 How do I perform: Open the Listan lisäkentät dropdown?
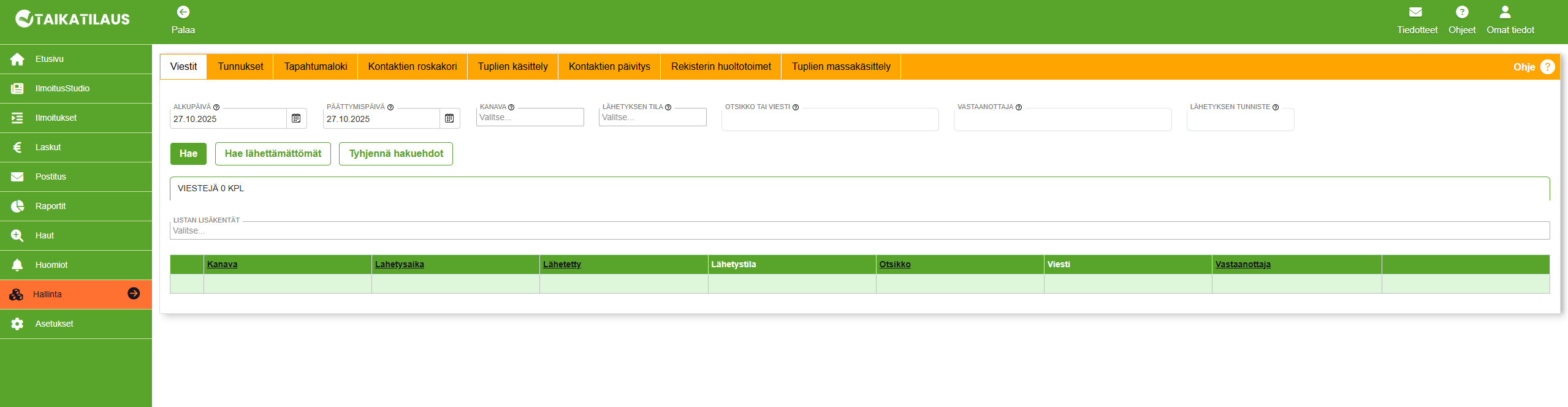click(859, 230)
